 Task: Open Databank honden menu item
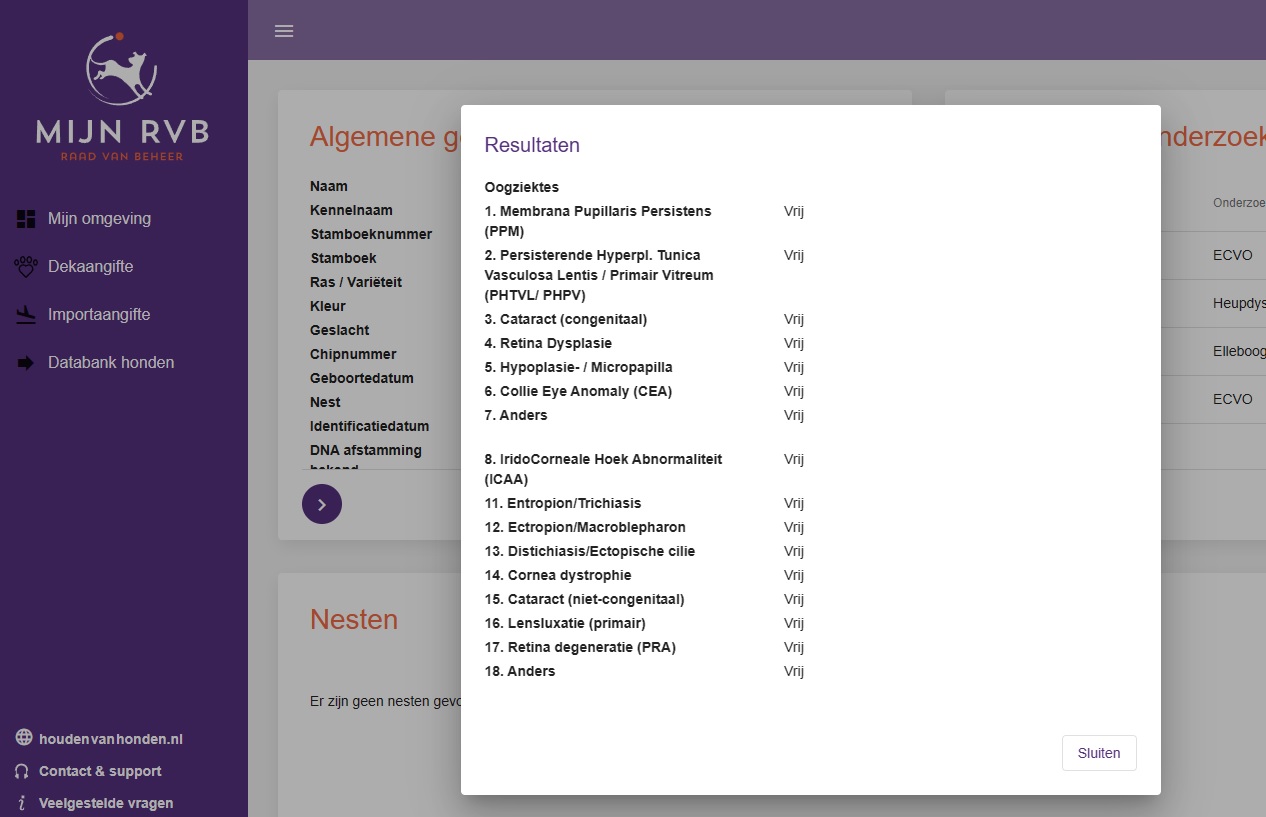[x=111, y=363]
